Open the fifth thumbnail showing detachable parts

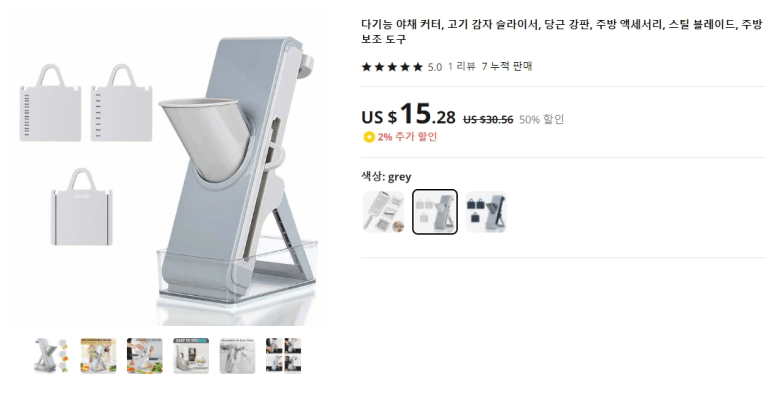pyautogui.click(x=237, y=356)
